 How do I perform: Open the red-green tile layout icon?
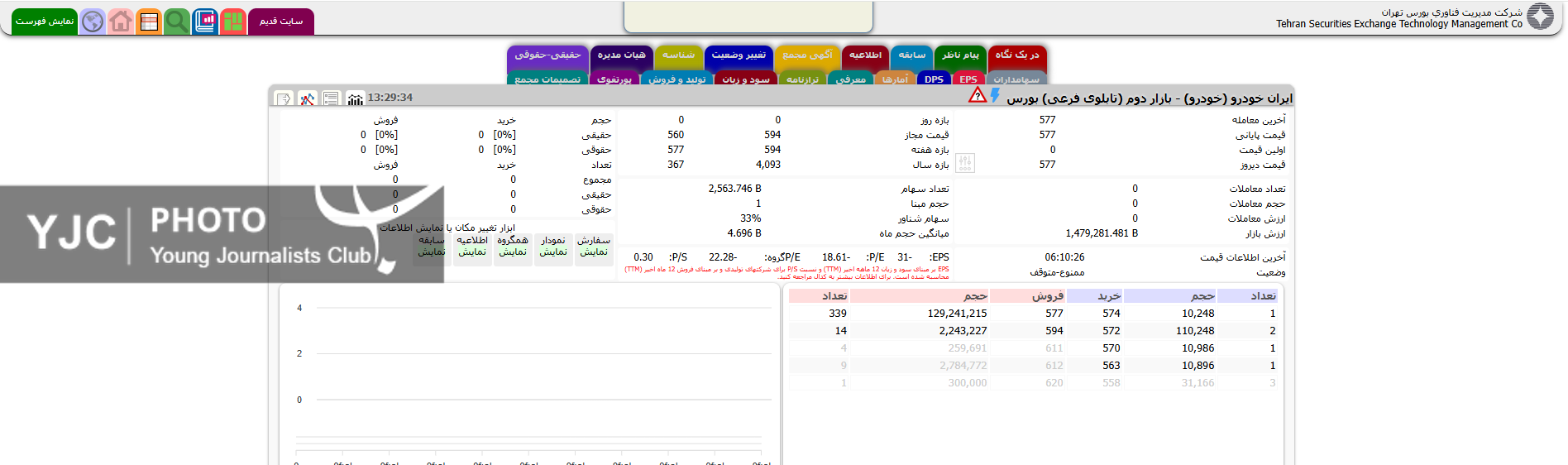(233, 21)
